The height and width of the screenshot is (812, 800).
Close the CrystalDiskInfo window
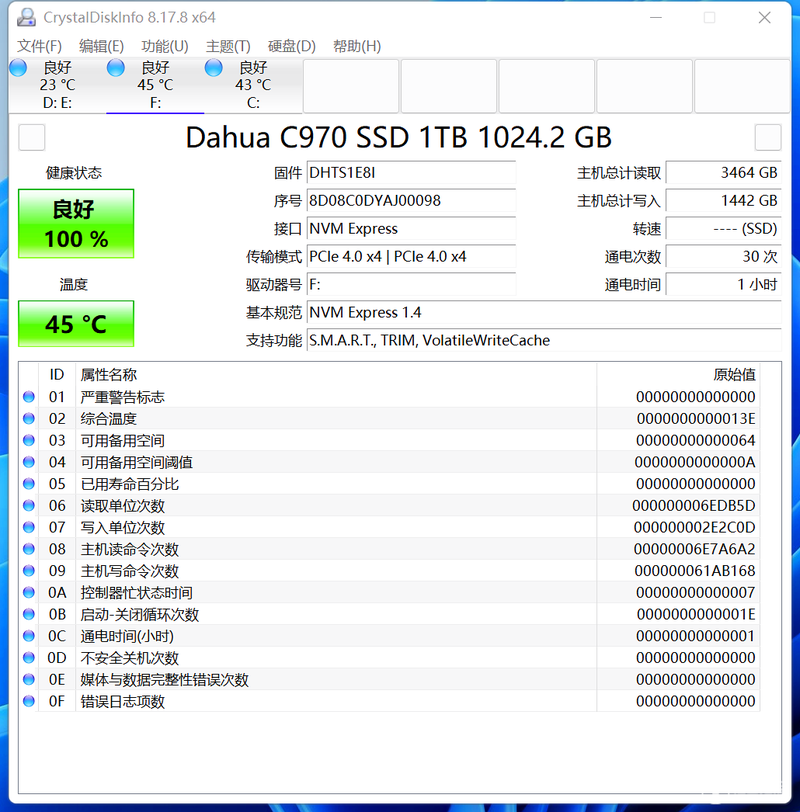point(764,18)
